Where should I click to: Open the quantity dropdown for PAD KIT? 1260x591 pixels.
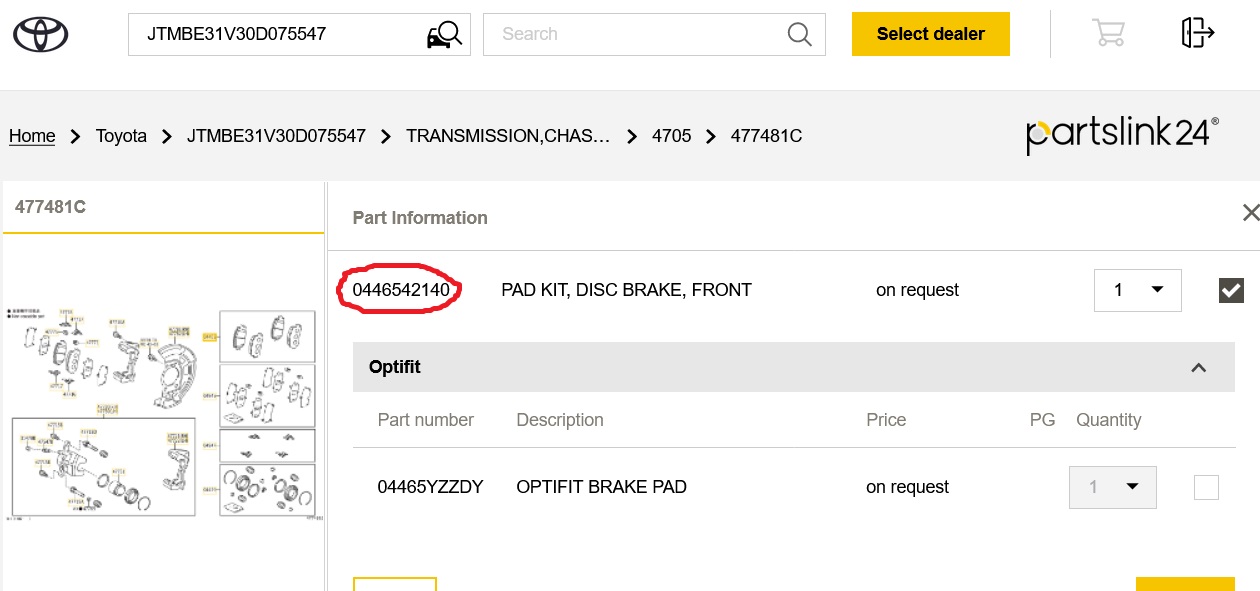click(1137, 290)
